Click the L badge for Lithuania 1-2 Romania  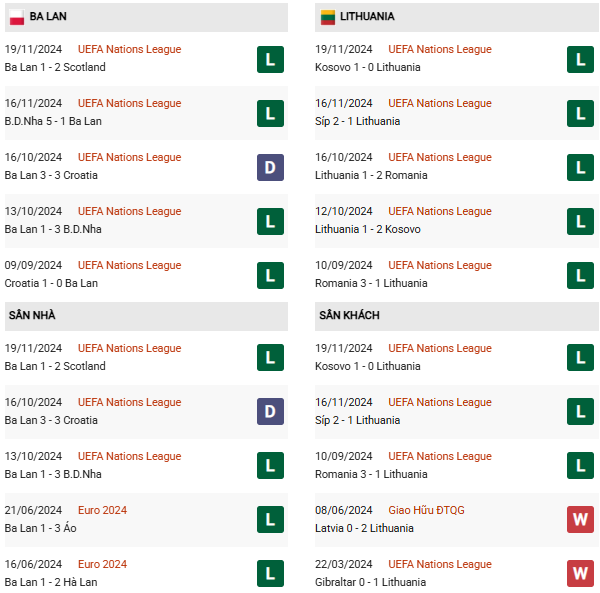click(x=580, y=167)
